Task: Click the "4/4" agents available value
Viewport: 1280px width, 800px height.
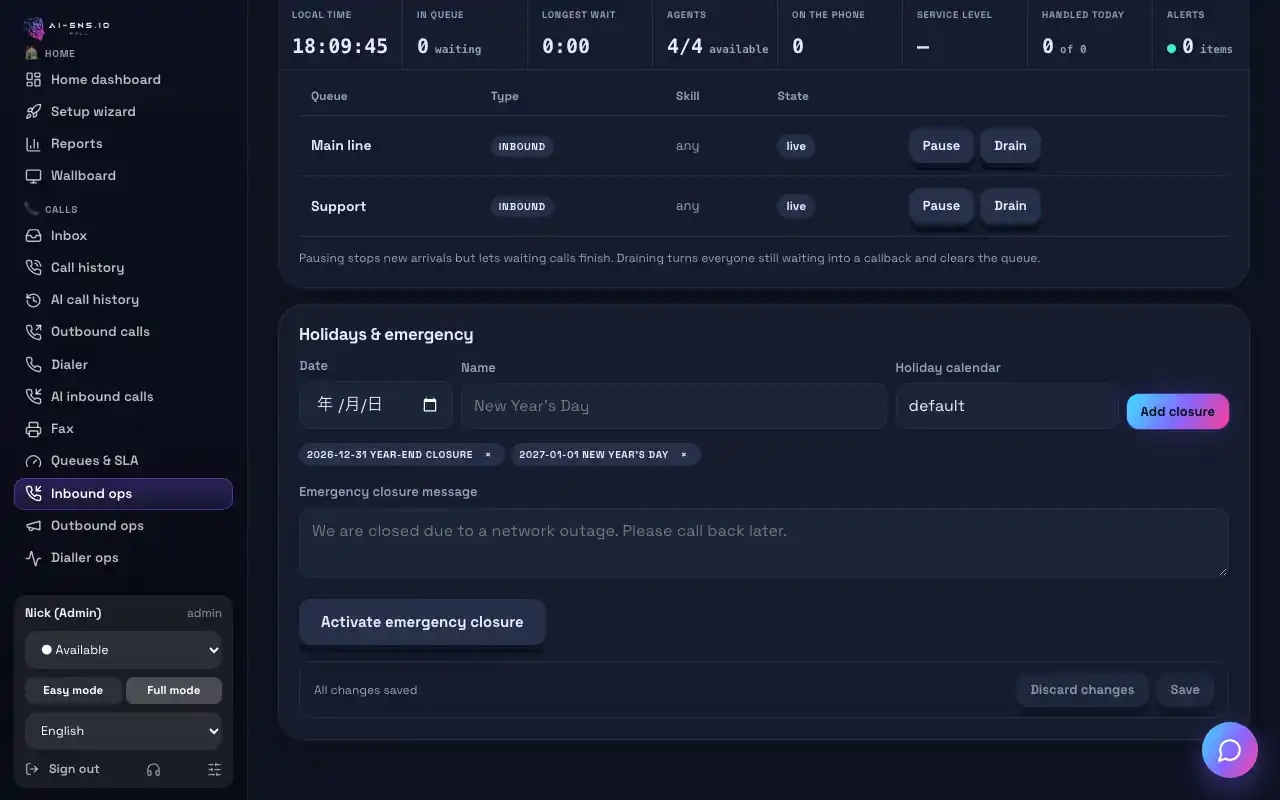Action: click(685, 46)
